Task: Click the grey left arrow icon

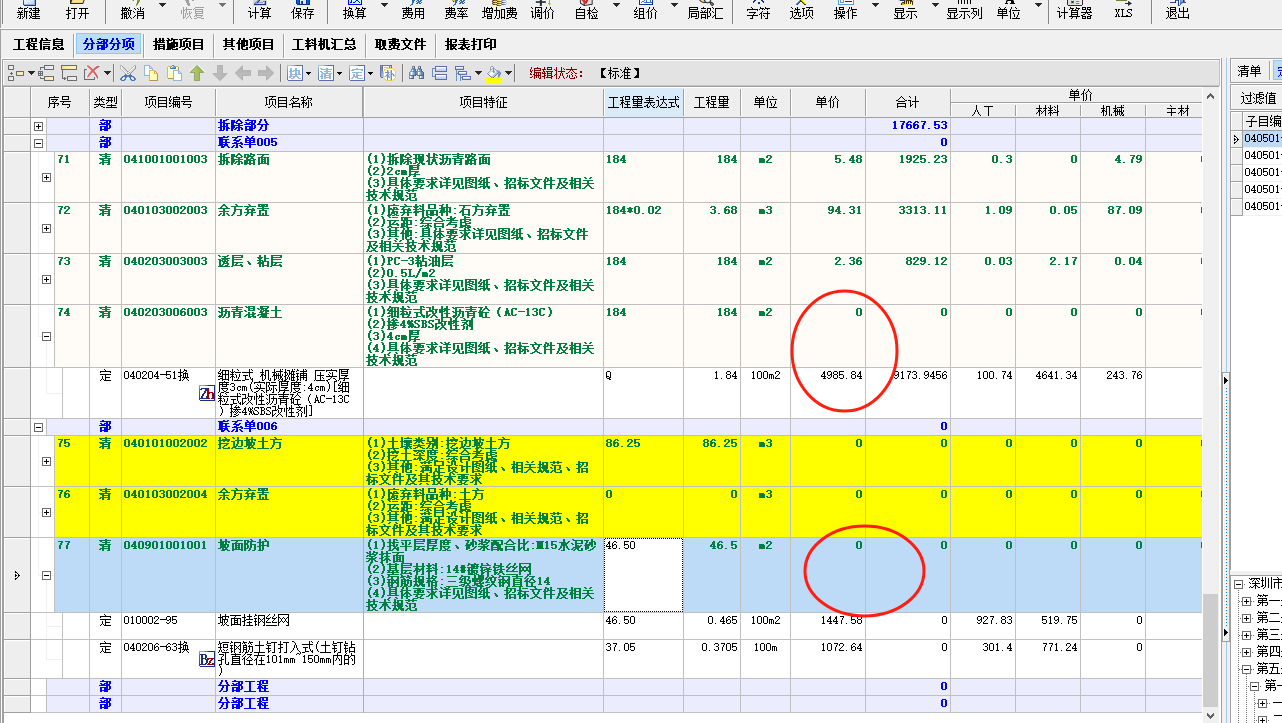Action: (x=243, y=73)
